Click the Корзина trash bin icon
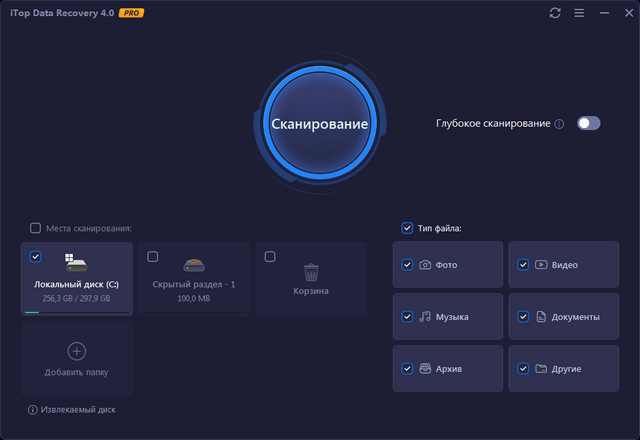The width and height of the screenshot is (640, 440). click(x=311, y=271)
